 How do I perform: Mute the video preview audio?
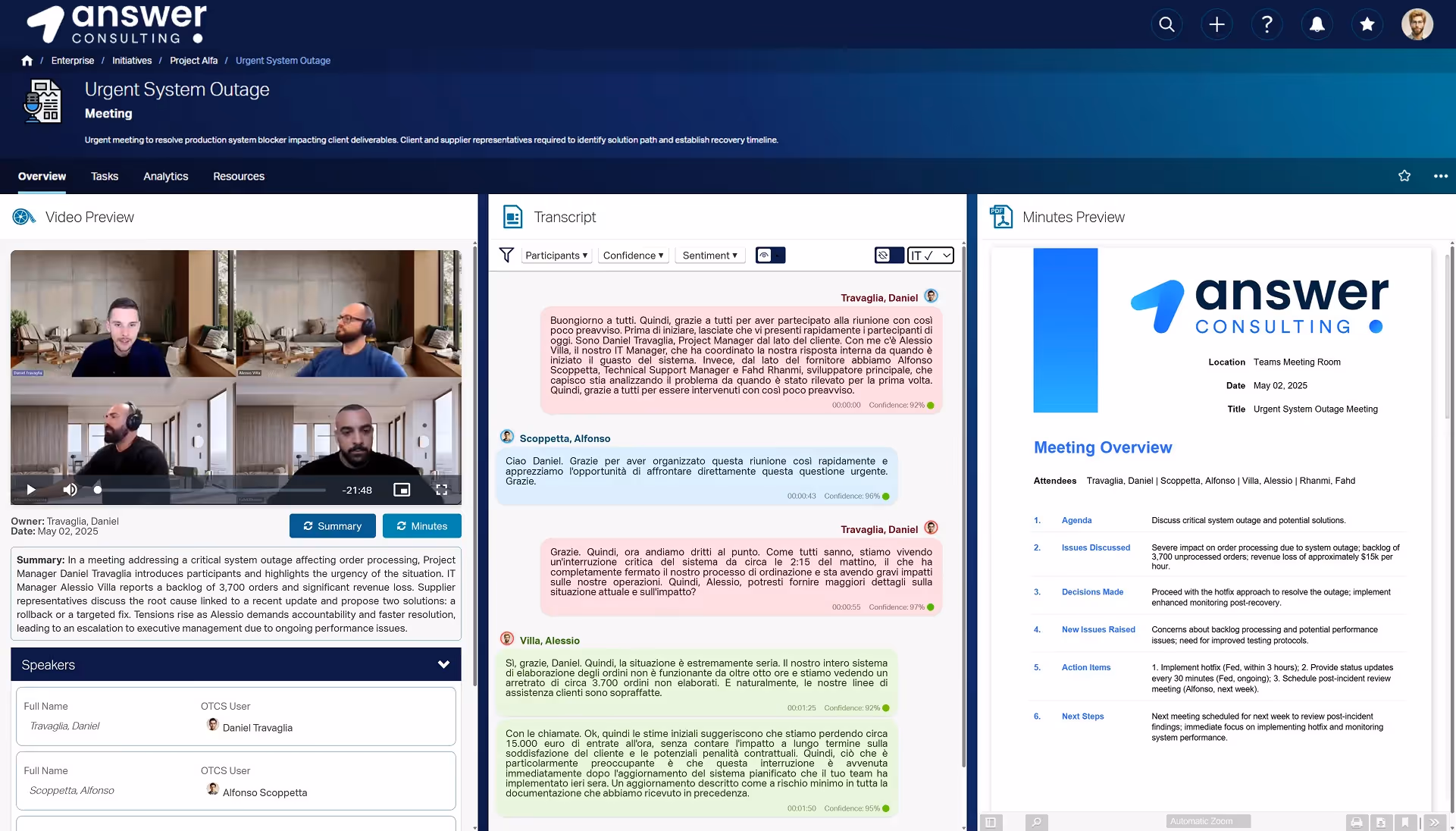[70, 490]
